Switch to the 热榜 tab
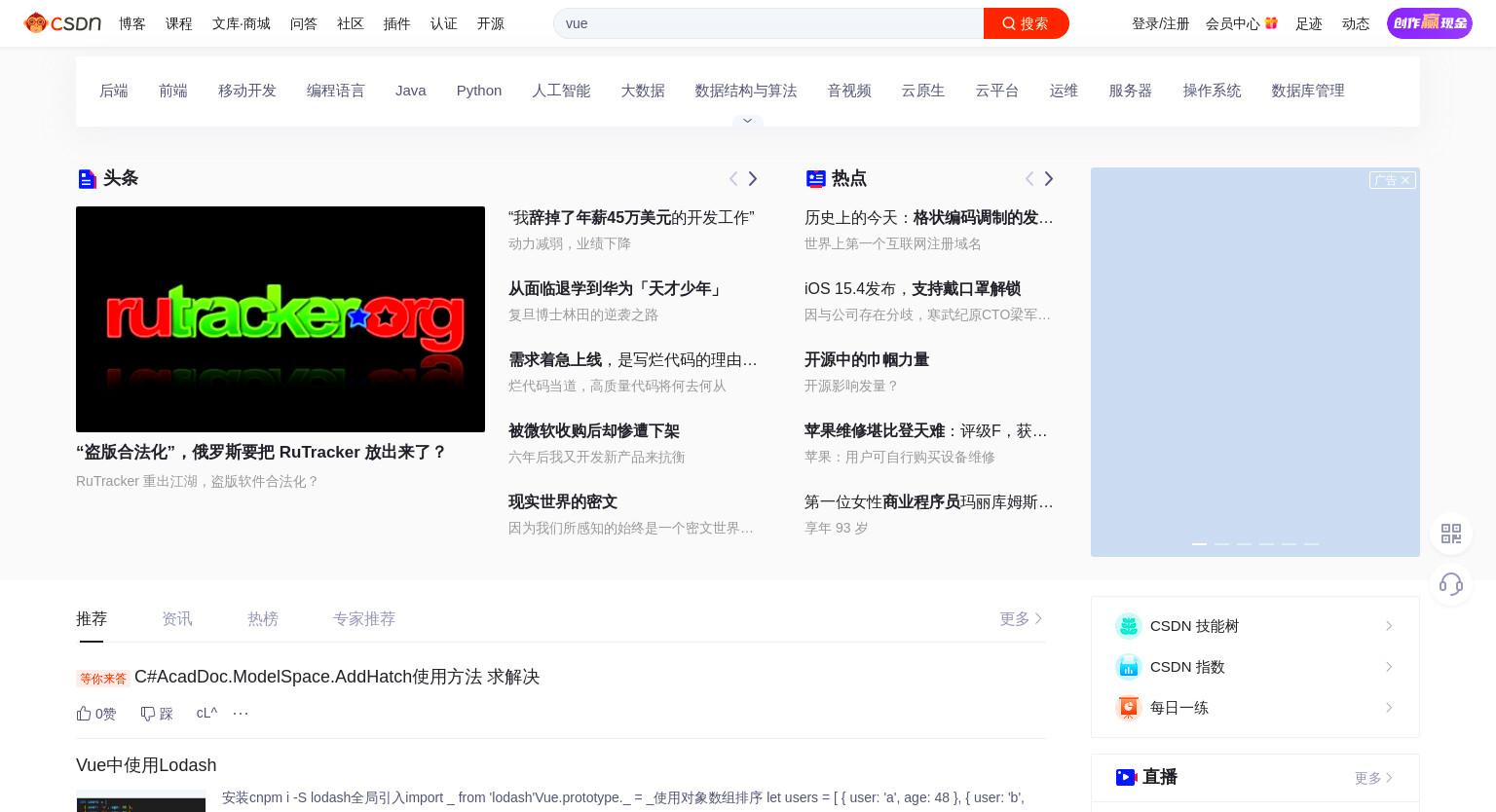Screen dimensions: 1496x812 click(x=263, y=619)
